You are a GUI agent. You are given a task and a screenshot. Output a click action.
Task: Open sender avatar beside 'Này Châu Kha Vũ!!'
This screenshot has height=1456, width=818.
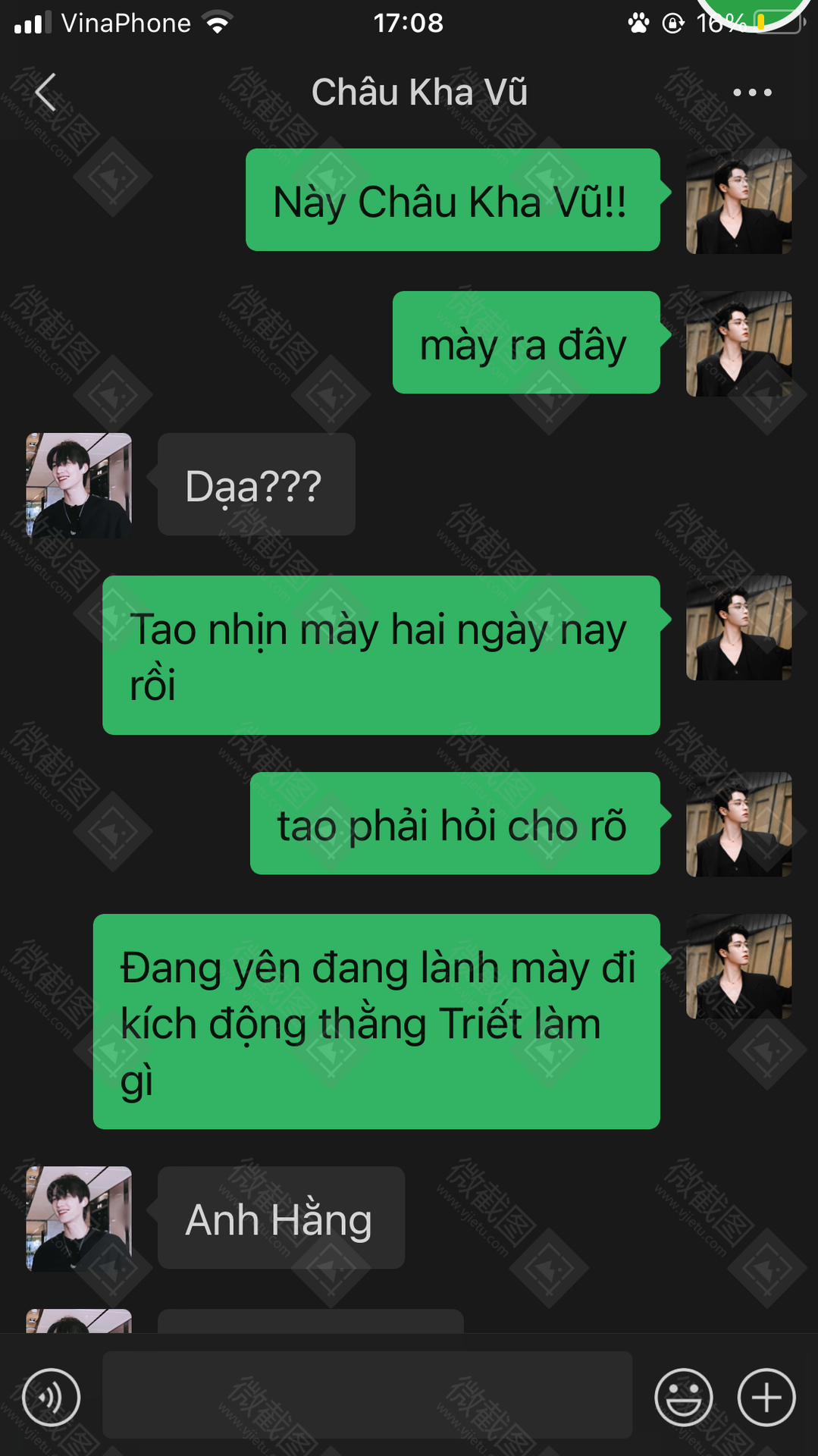(x=738, y=201)
